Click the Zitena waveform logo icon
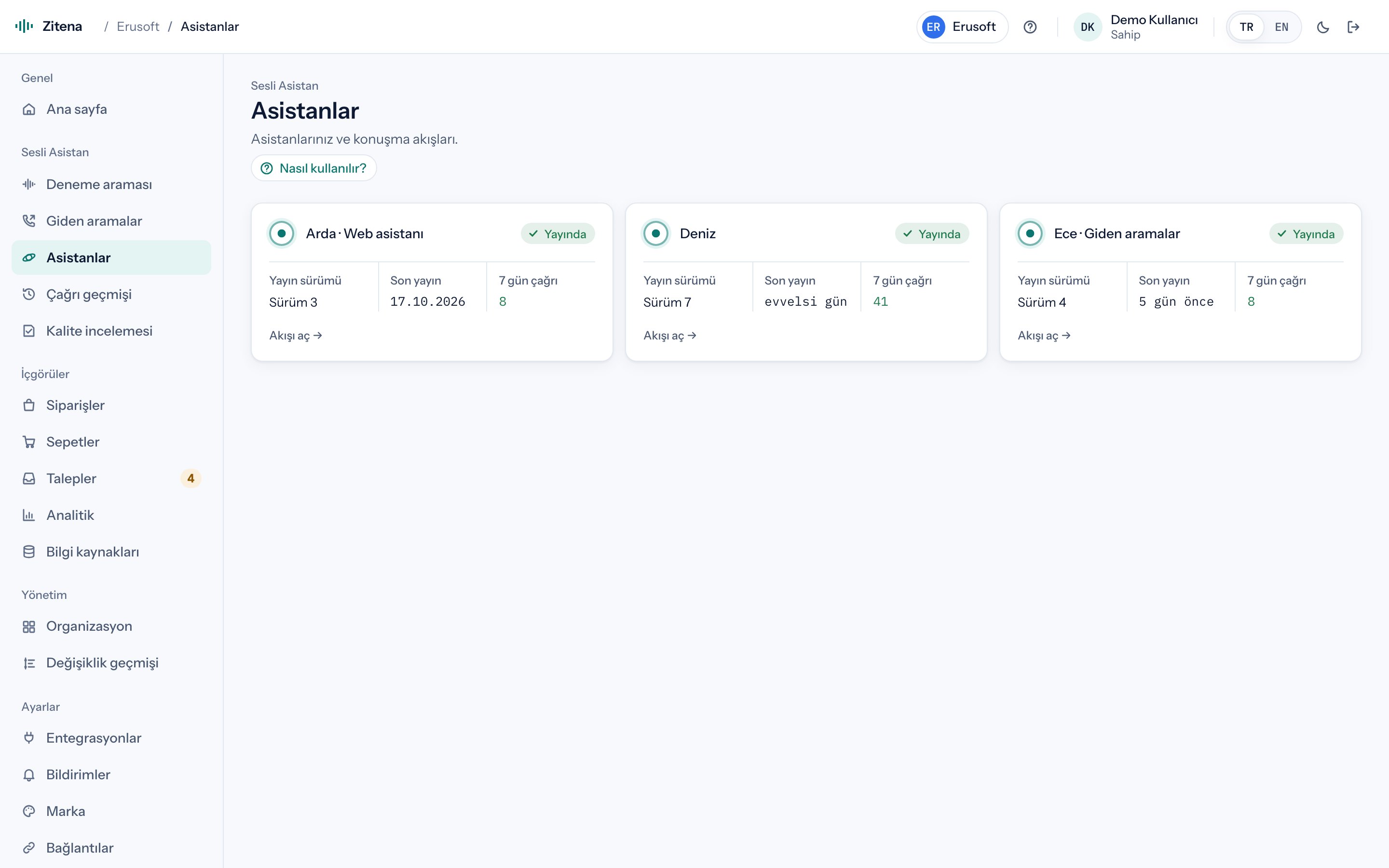 click(x=24, y=27)
